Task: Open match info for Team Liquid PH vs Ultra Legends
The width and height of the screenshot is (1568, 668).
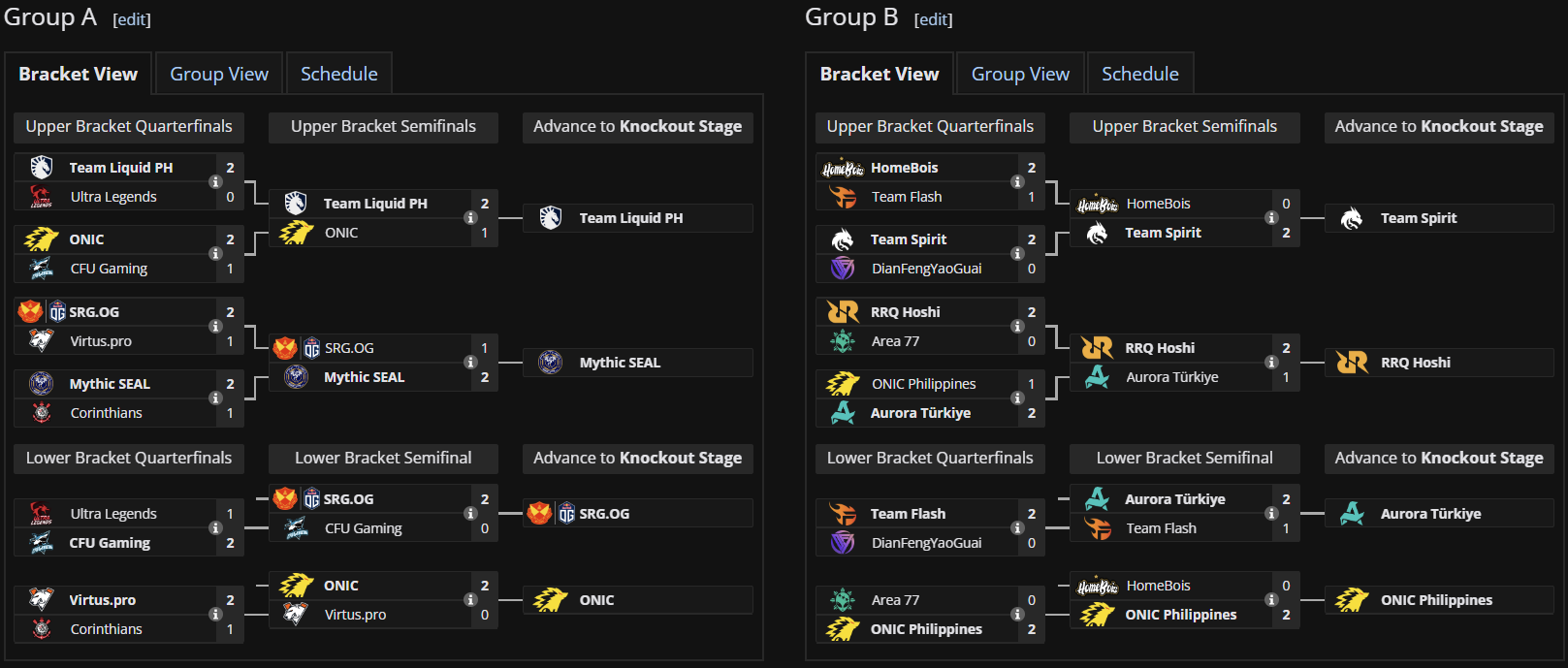Action: (215, 182)
